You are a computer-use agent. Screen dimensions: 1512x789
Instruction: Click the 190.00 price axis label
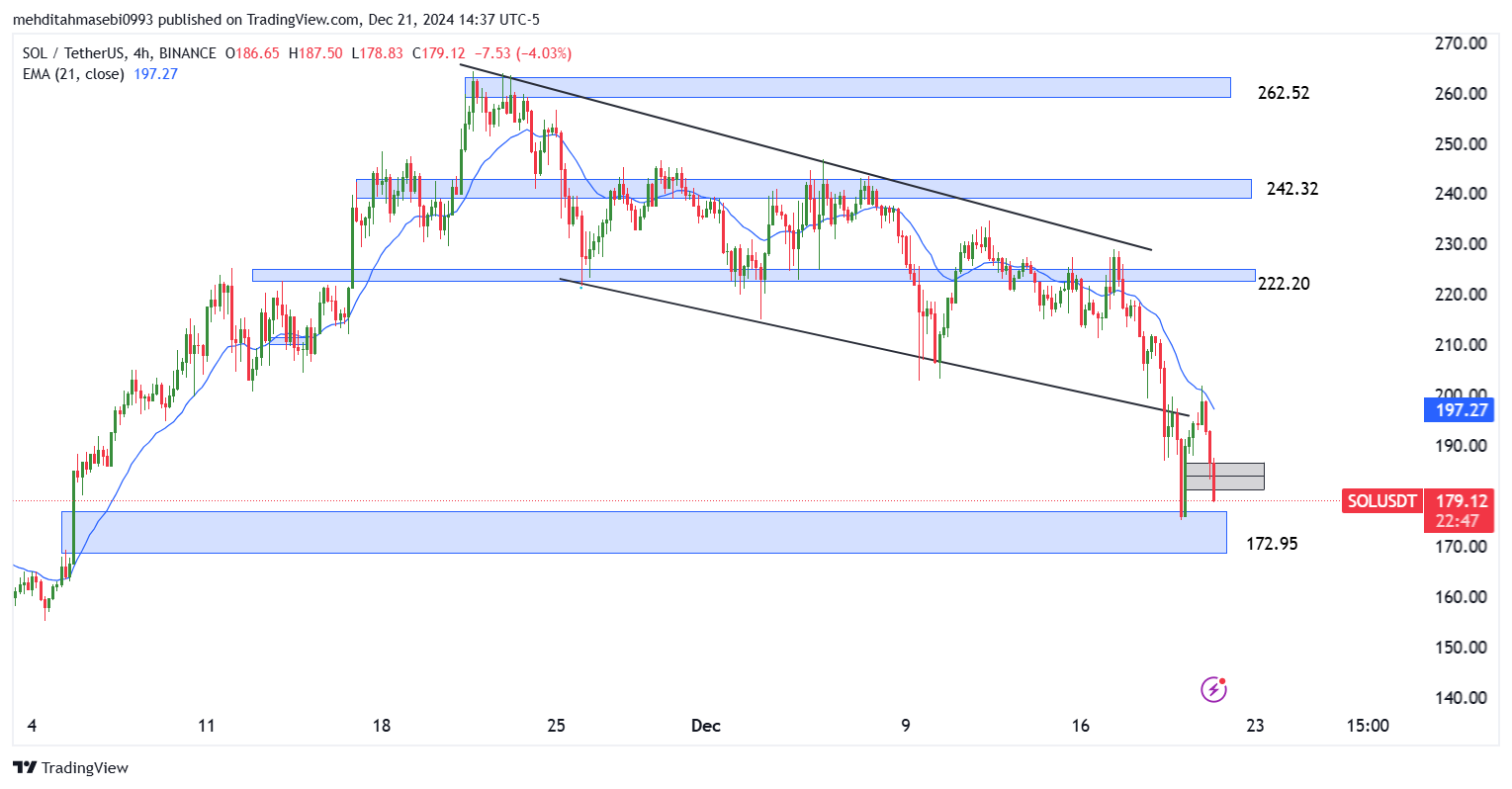click(1461, 446)
